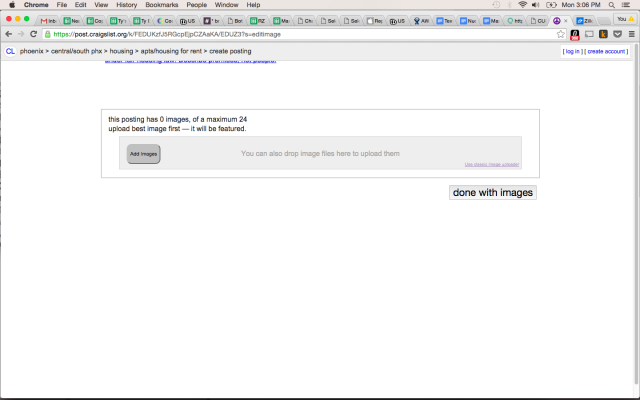Open the create account link
Viewport: 640px width, 400px height.
tap(607, 50)
